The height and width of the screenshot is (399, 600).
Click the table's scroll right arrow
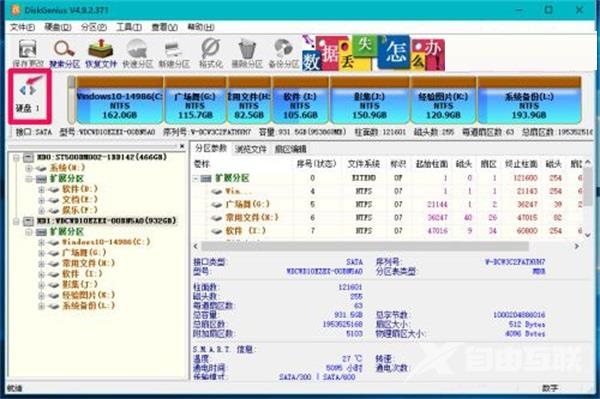[576, 246]
